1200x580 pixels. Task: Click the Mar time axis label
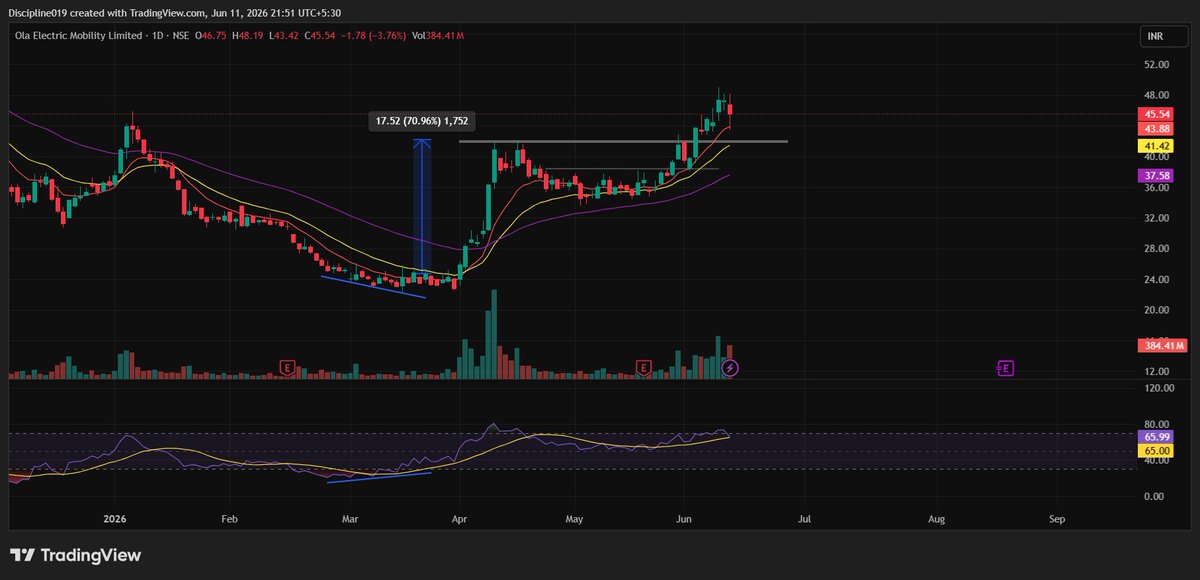point(350,520)
